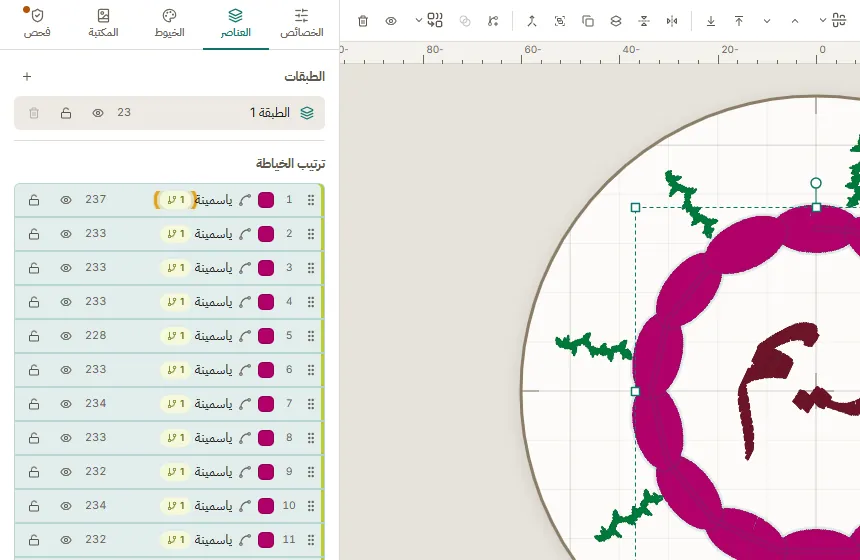Switch to the الخيوط tab

(x=169, y=23)
